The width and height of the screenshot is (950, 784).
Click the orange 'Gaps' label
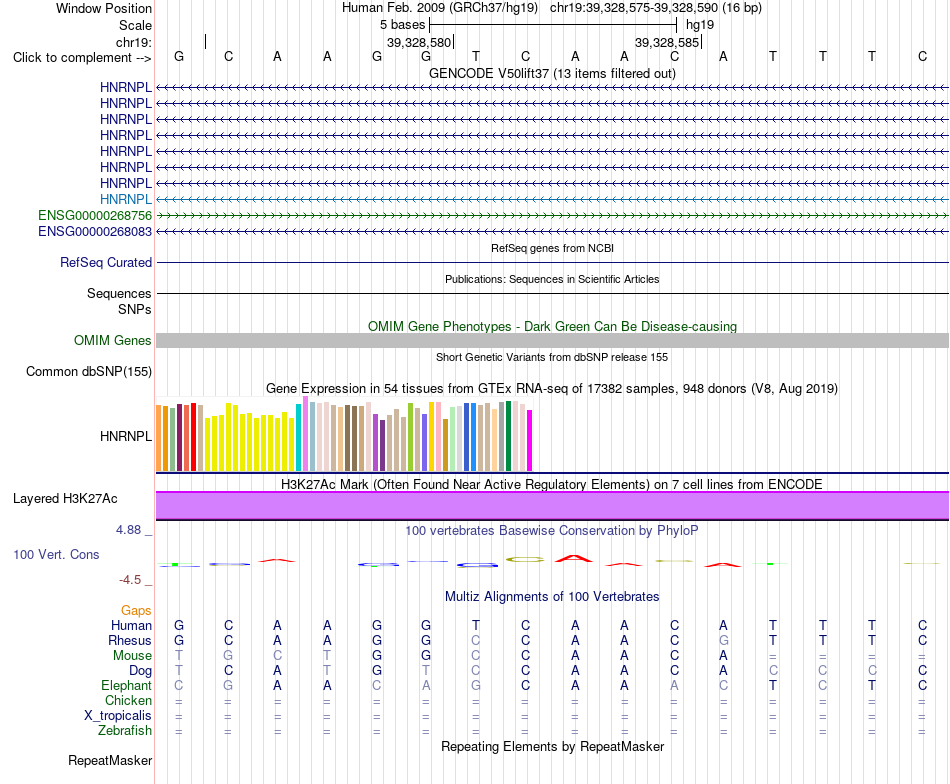(136, 611)
